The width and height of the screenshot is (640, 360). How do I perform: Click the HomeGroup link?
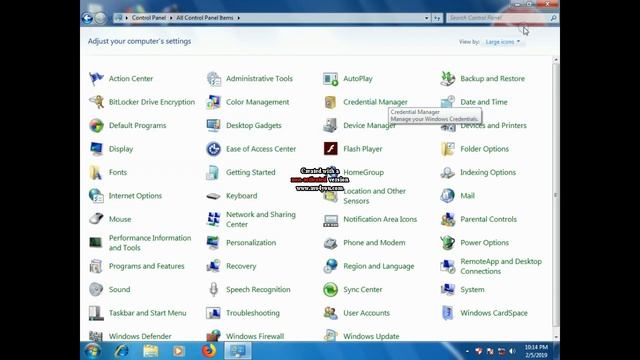click(363, 172)
